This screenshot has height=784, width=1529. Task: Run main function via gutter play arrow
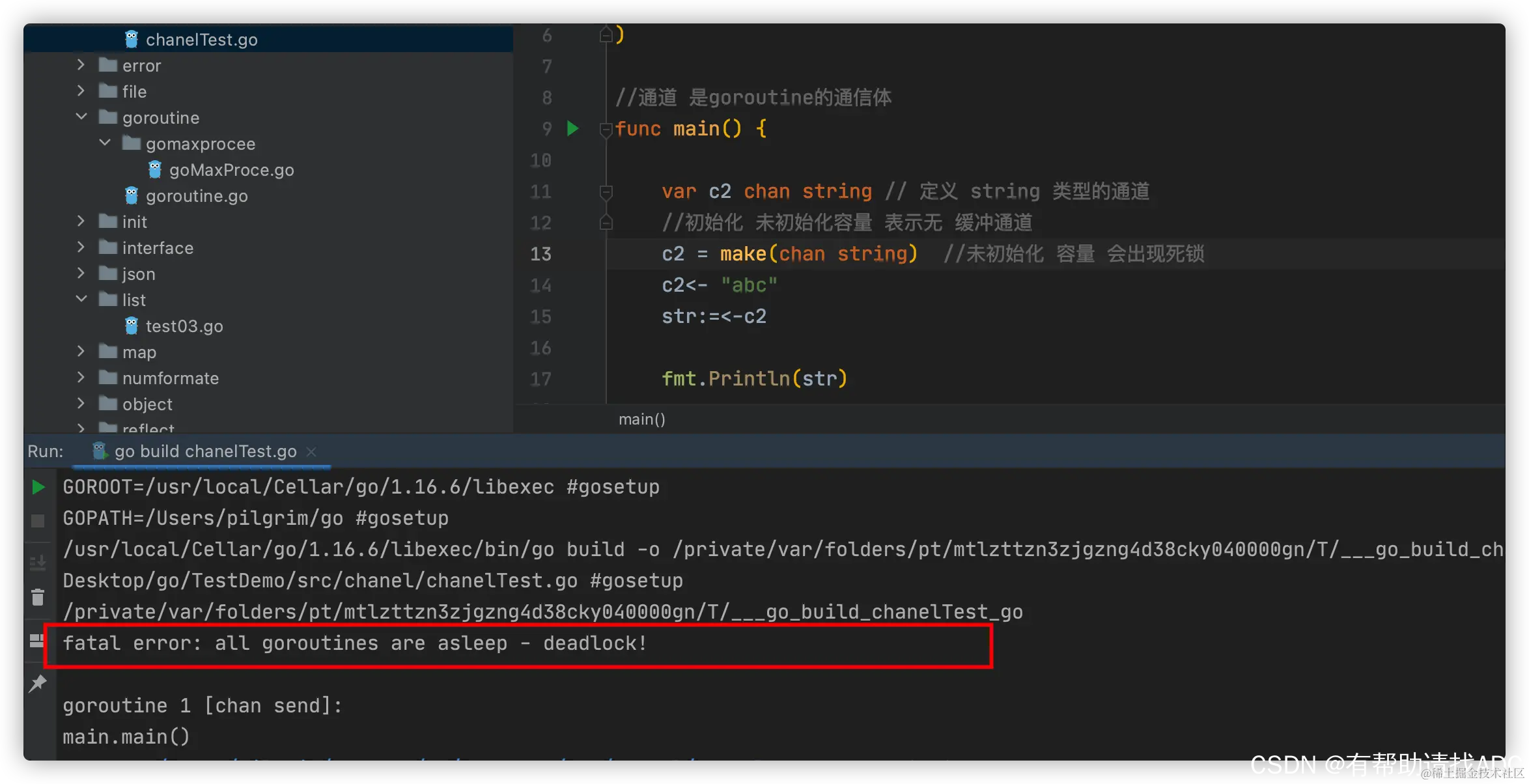[x=573, y=128]
